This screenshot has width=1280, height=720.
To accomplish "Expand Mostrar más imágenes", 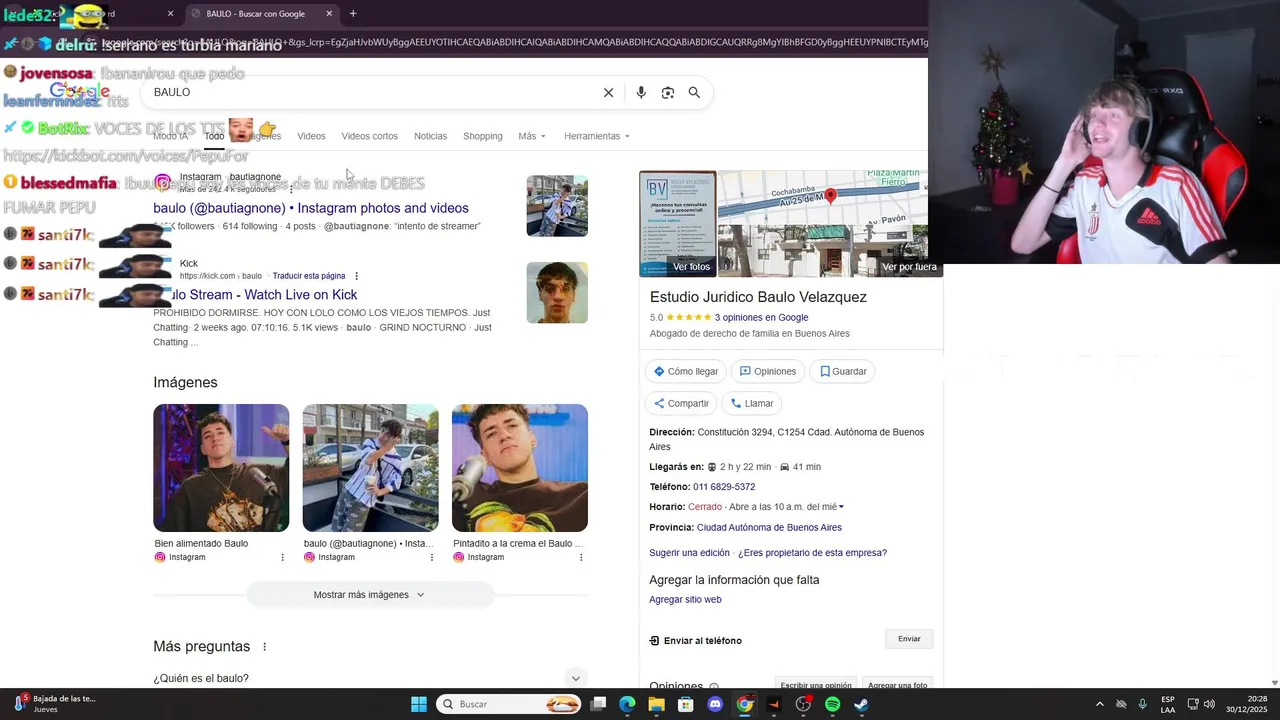I will click(x=370, y=595).
